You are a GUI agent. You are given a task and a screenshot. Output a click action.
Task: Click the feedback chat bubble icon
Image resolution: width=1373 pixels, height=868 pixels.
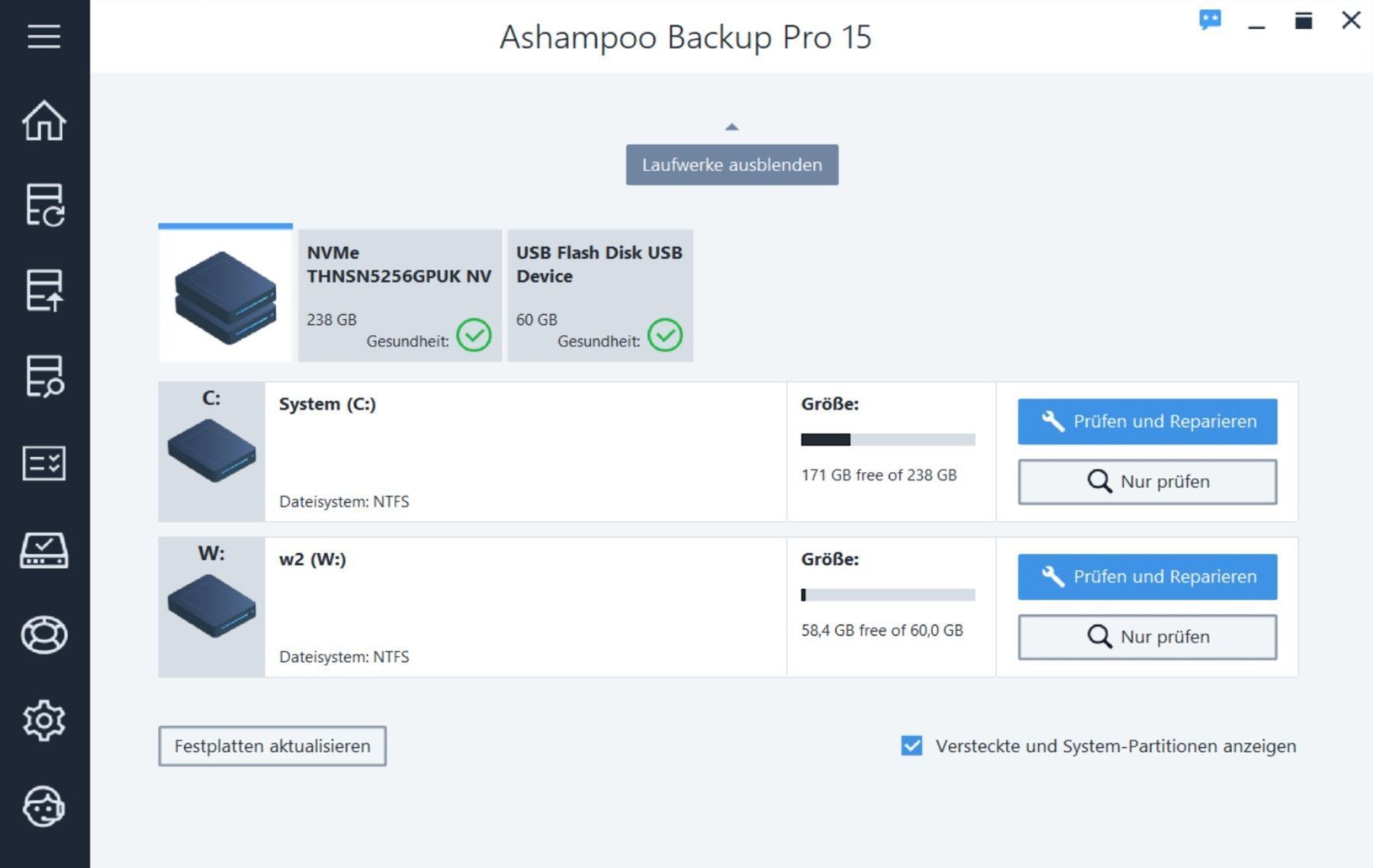(x=1210, y=20)
